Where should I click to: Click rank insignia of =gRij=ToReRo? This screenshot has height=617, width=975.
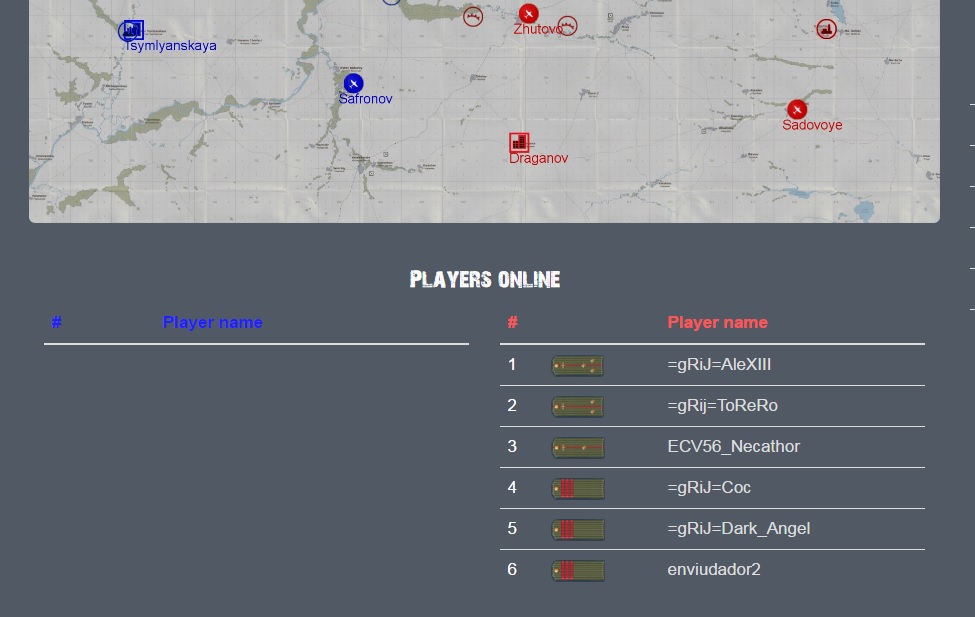[578, 407]
